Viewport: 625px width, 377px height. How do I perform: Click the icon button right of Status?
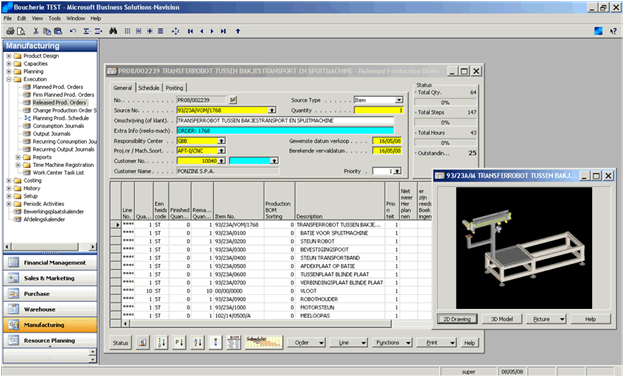coord(143,342)
